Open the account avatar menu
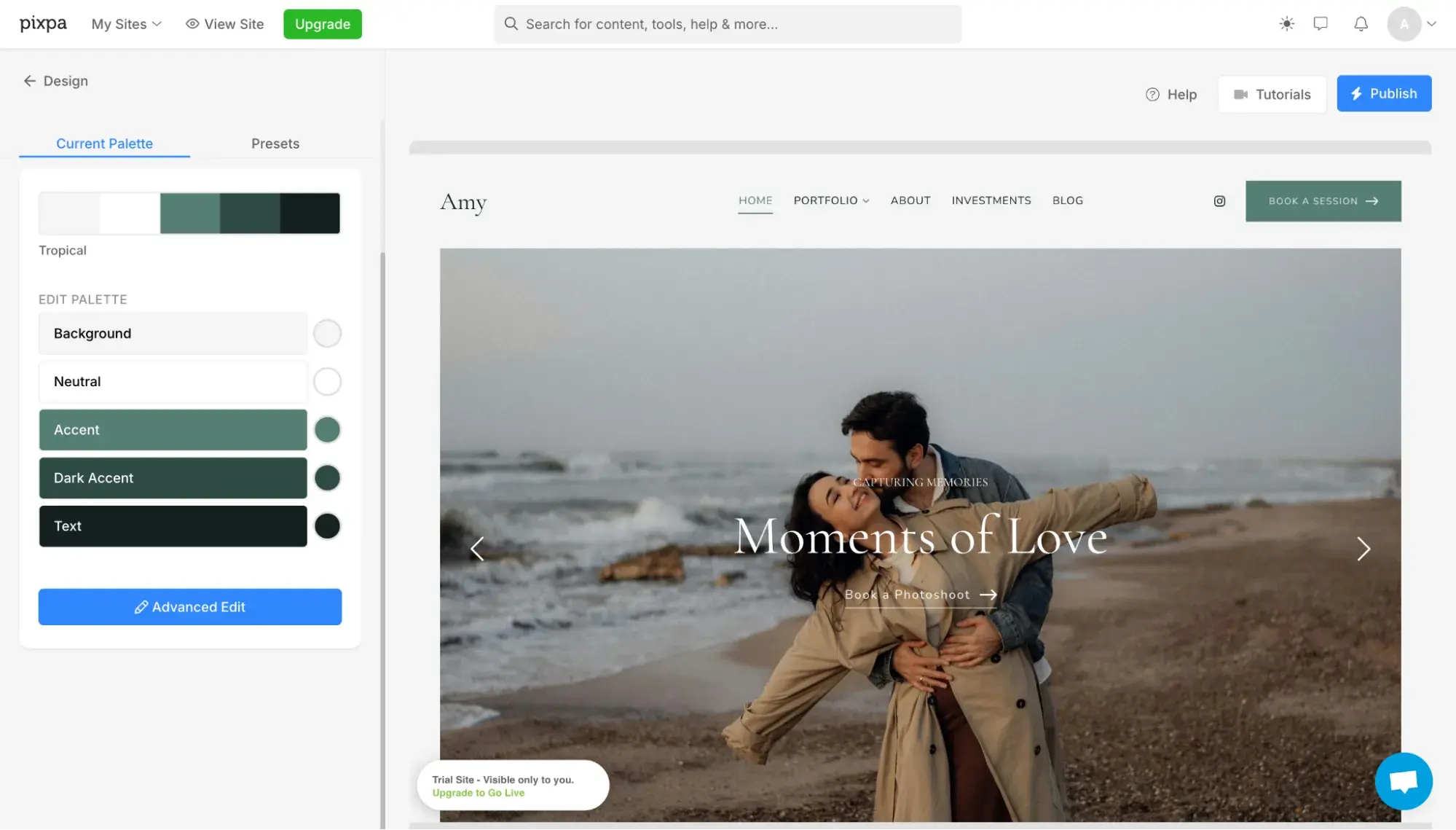The width and height of the screenshot is (1456, 830). (x=1404, y=24)
